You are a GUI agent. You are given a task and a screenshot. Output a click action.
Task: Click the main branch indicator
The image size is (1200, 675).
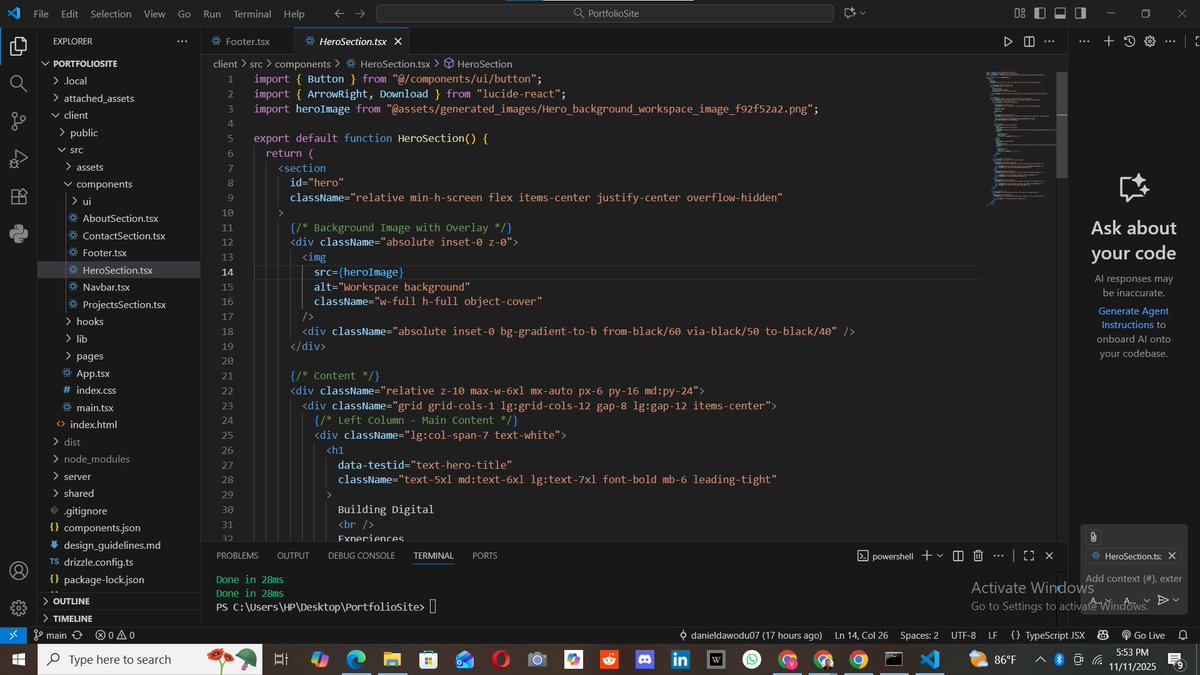[x=52, y=635]
